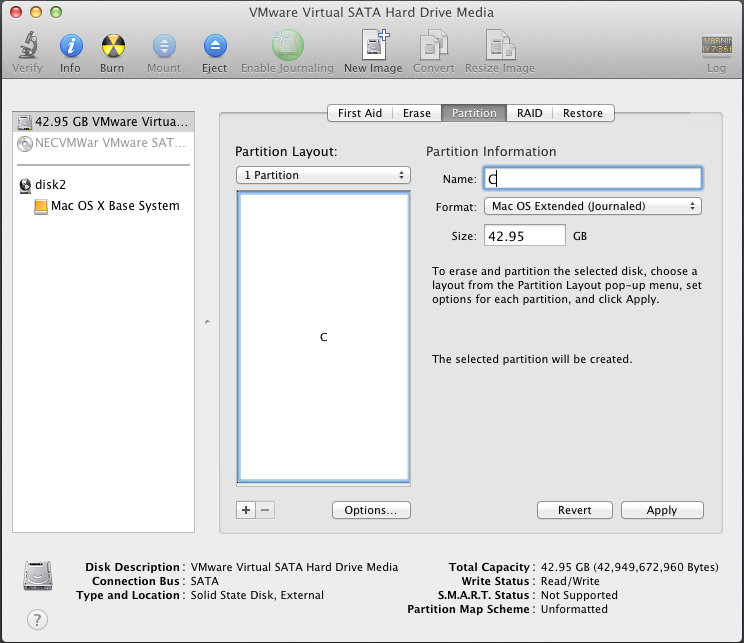
Task: Click the Size field showing 42.95
Action: click(525, 236)
